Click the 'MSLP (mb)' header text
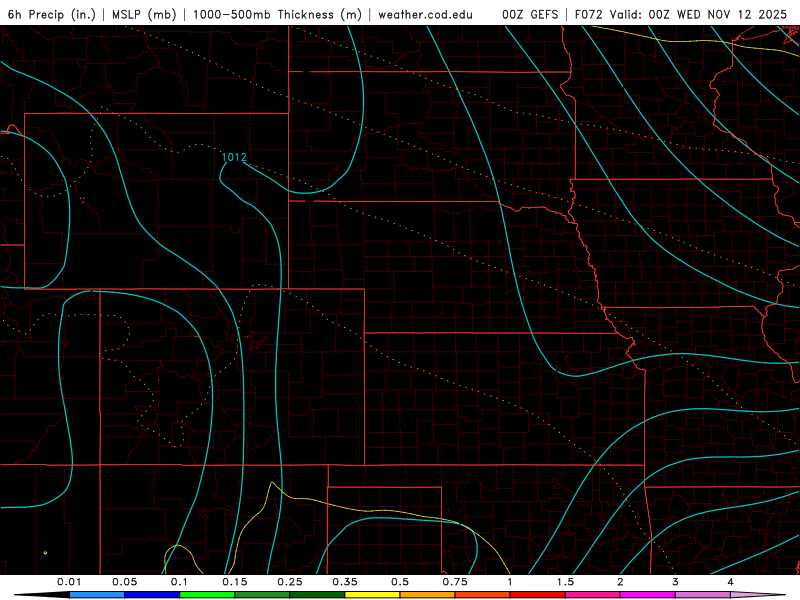800x600 pixels. 144,14
